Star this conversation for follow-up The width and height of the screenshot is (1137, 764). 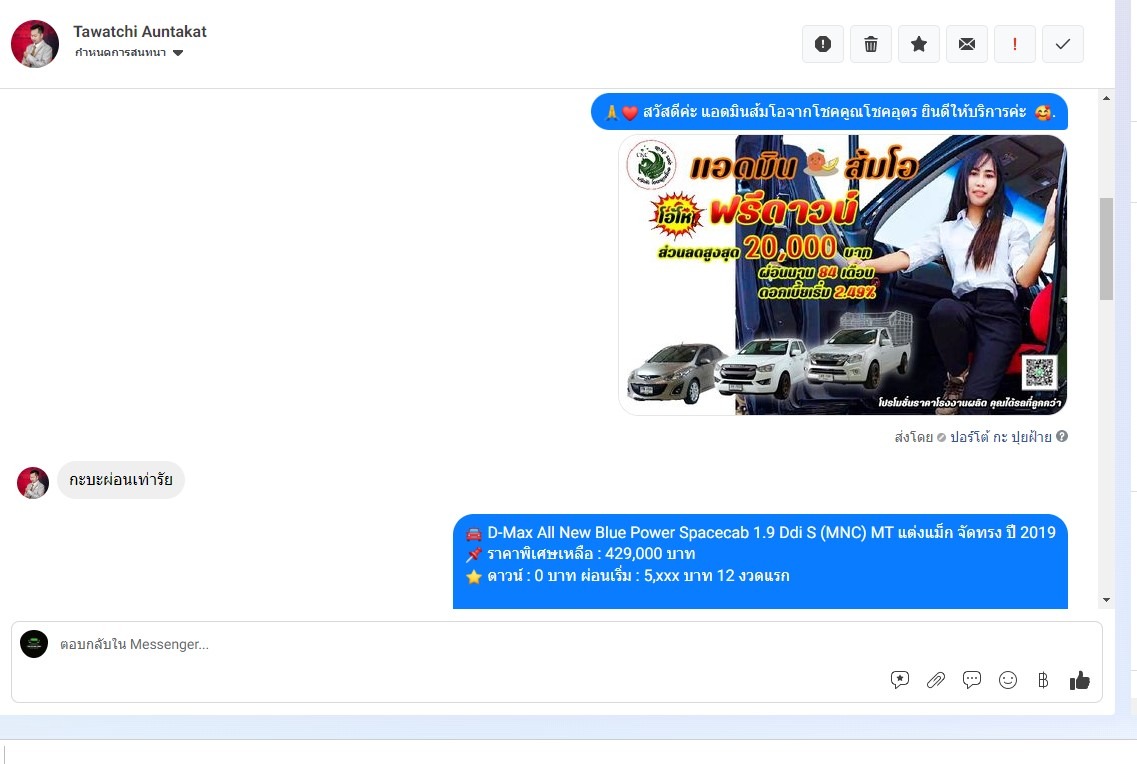919,44
